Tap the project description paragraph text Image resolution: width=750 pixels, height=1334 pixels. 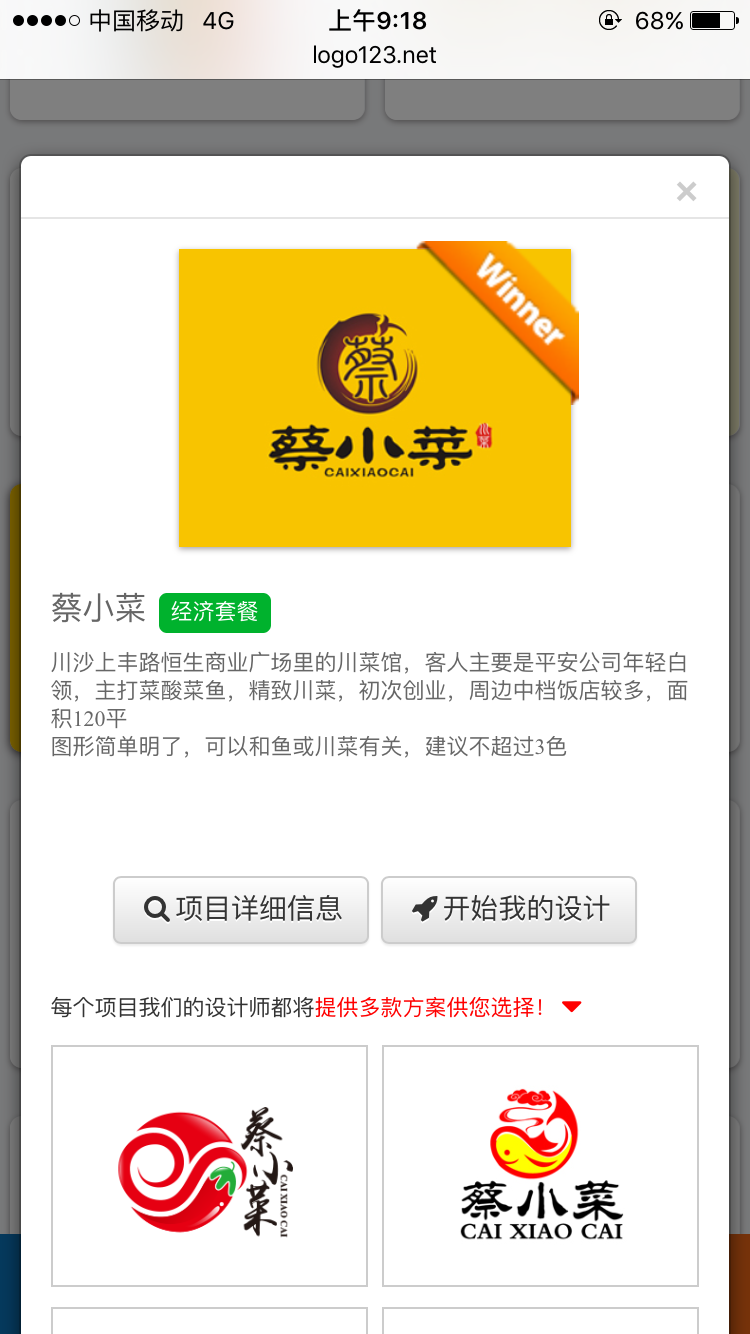370,704
